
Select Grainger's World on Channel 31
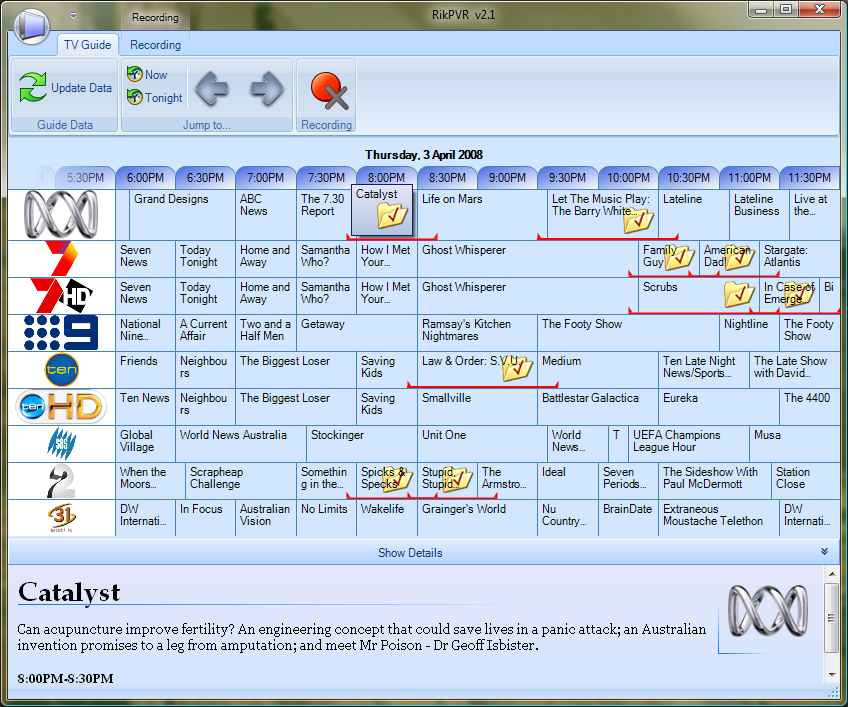pyautogui.click(x=478, y=518)
